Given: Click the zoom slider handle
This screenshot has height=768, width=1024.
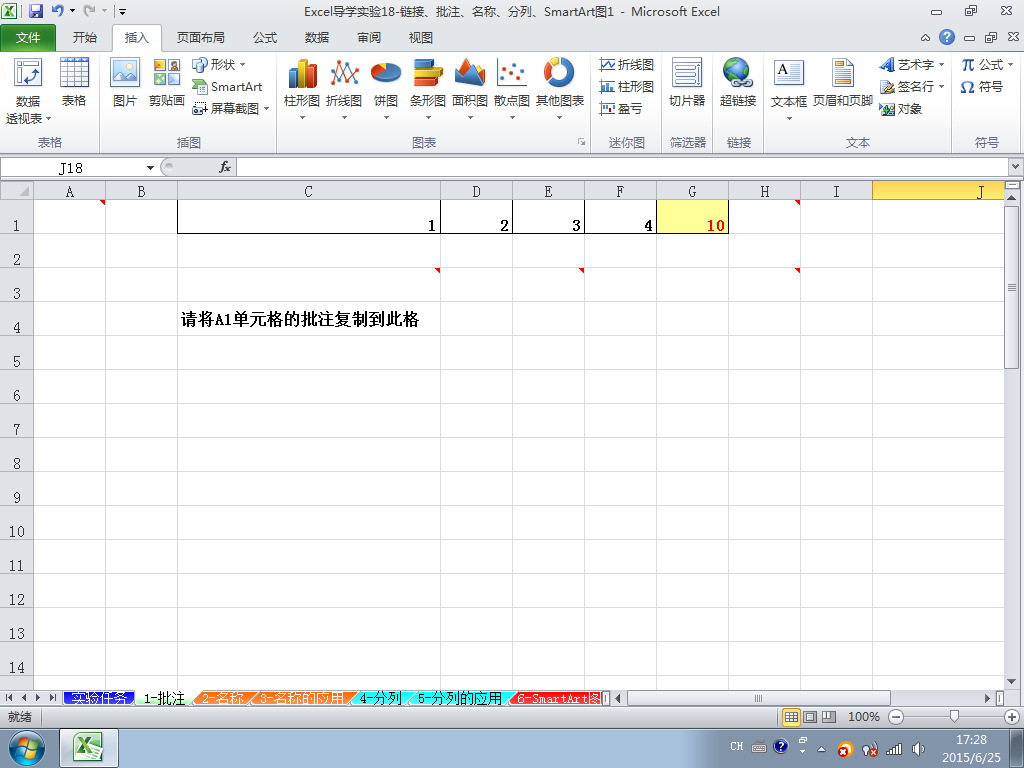Looking at the screenshot, I should click(954, 717).
